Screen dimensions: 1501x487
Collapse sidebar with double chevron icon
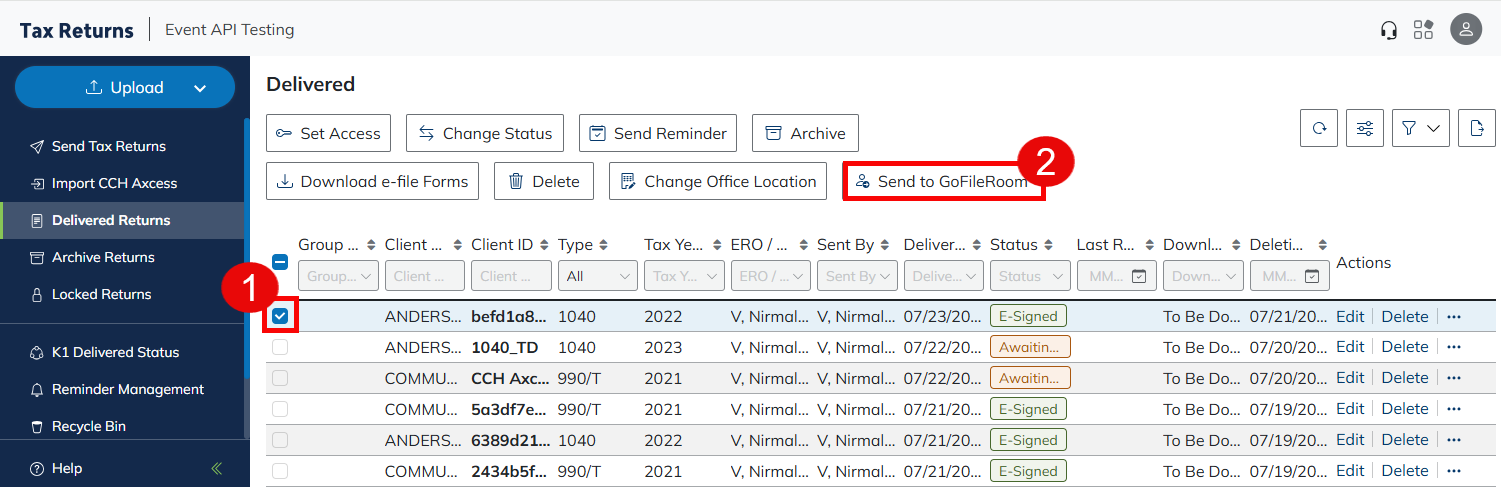[217, 468]
